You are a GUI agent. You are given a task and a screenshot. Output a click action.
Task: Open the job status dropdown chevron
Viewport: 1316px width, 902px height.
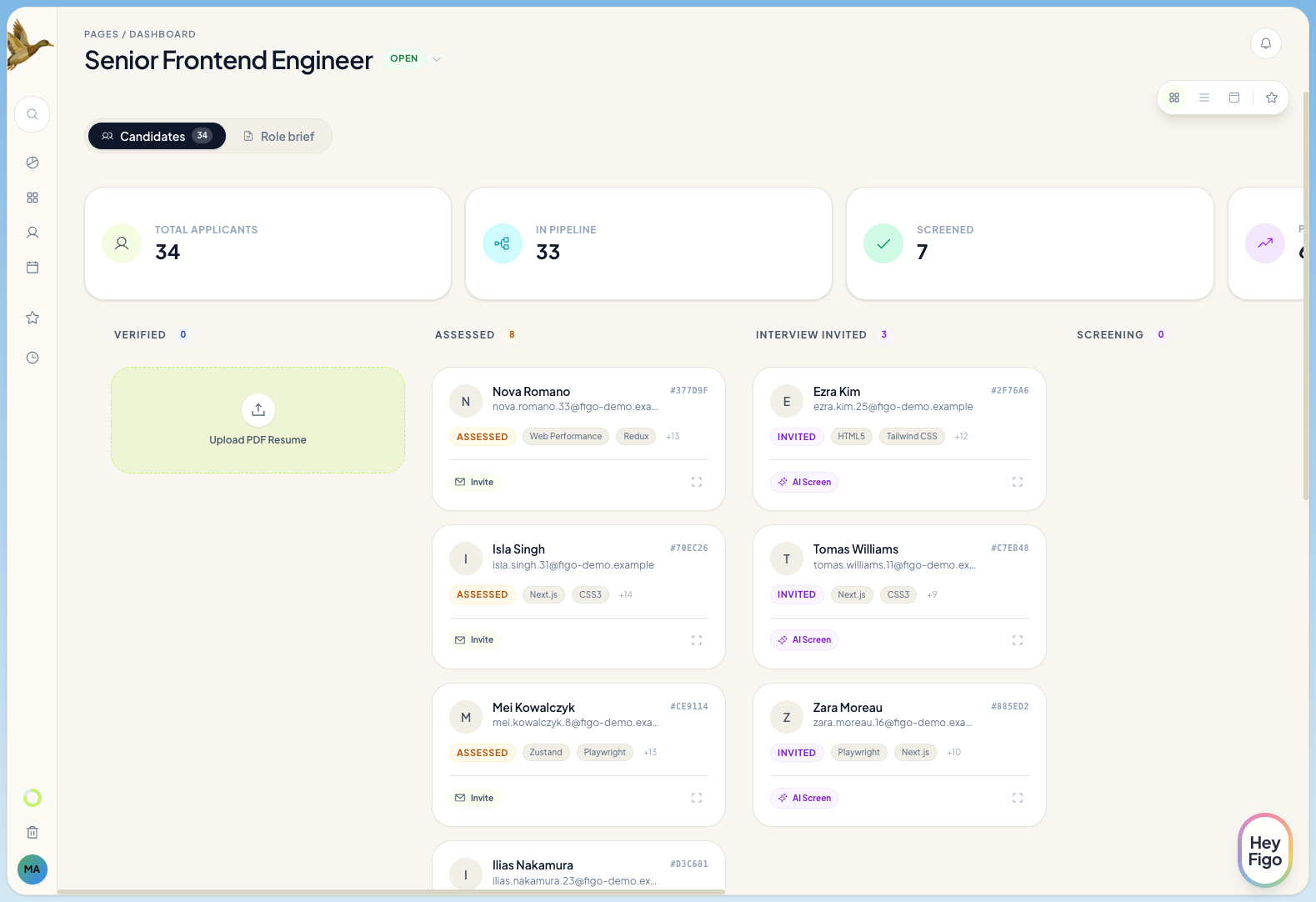pos(437,59)
